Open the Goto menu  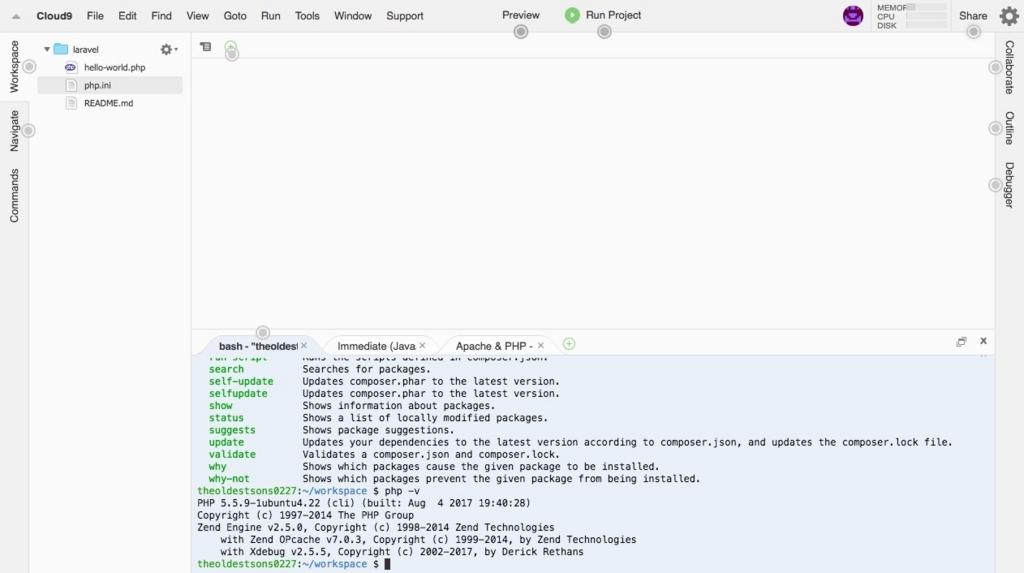tap(235, 16)
